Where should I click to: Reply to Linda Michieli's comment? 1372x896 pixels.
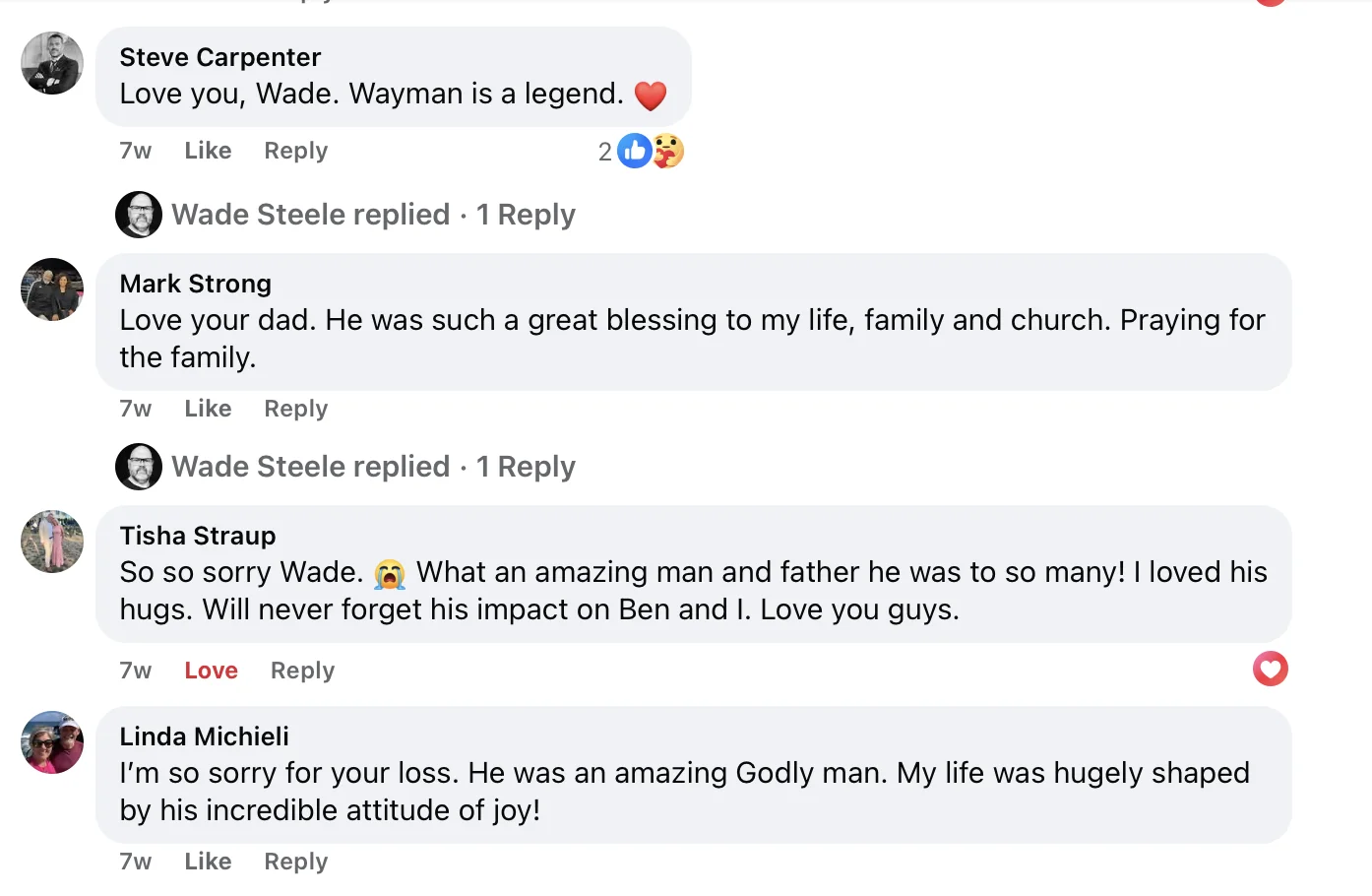295,862
